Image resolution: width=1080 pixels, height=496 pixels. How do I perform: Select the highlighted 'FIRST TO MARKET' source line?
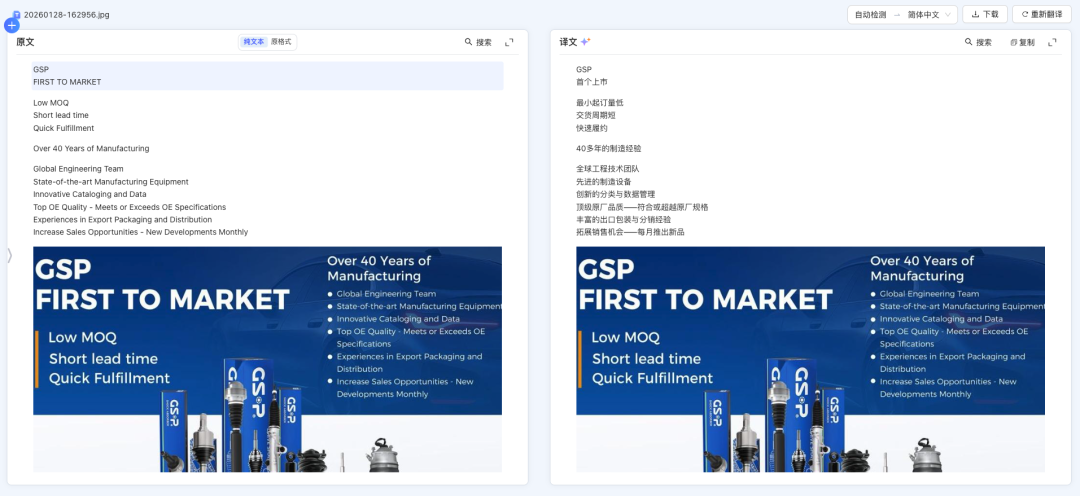[67, 82]
